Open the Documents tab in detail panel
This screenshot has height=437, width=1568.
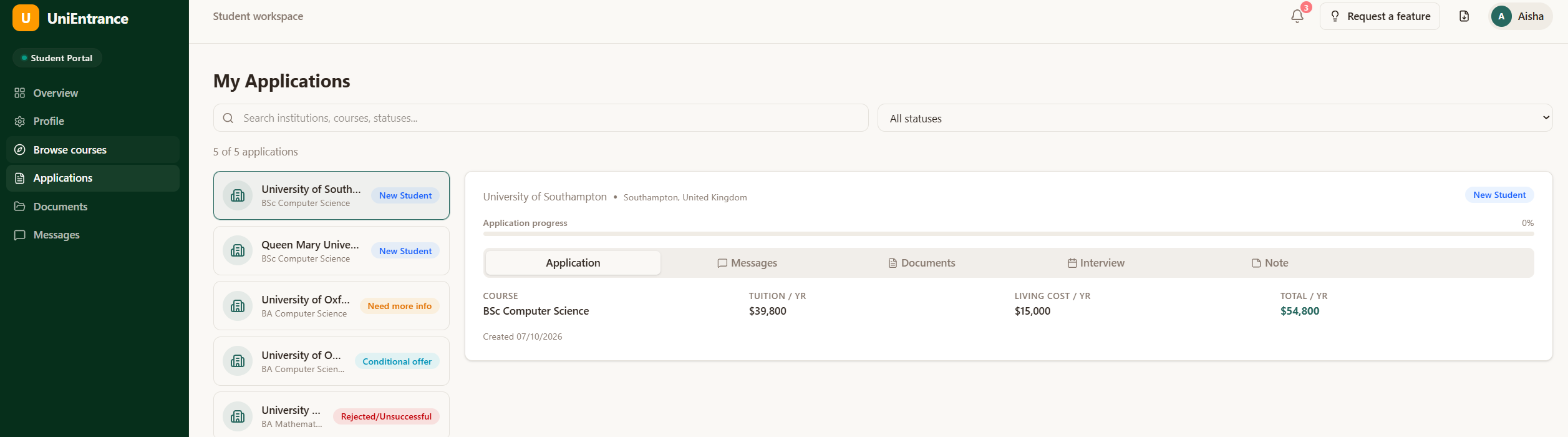pos(922,263)
